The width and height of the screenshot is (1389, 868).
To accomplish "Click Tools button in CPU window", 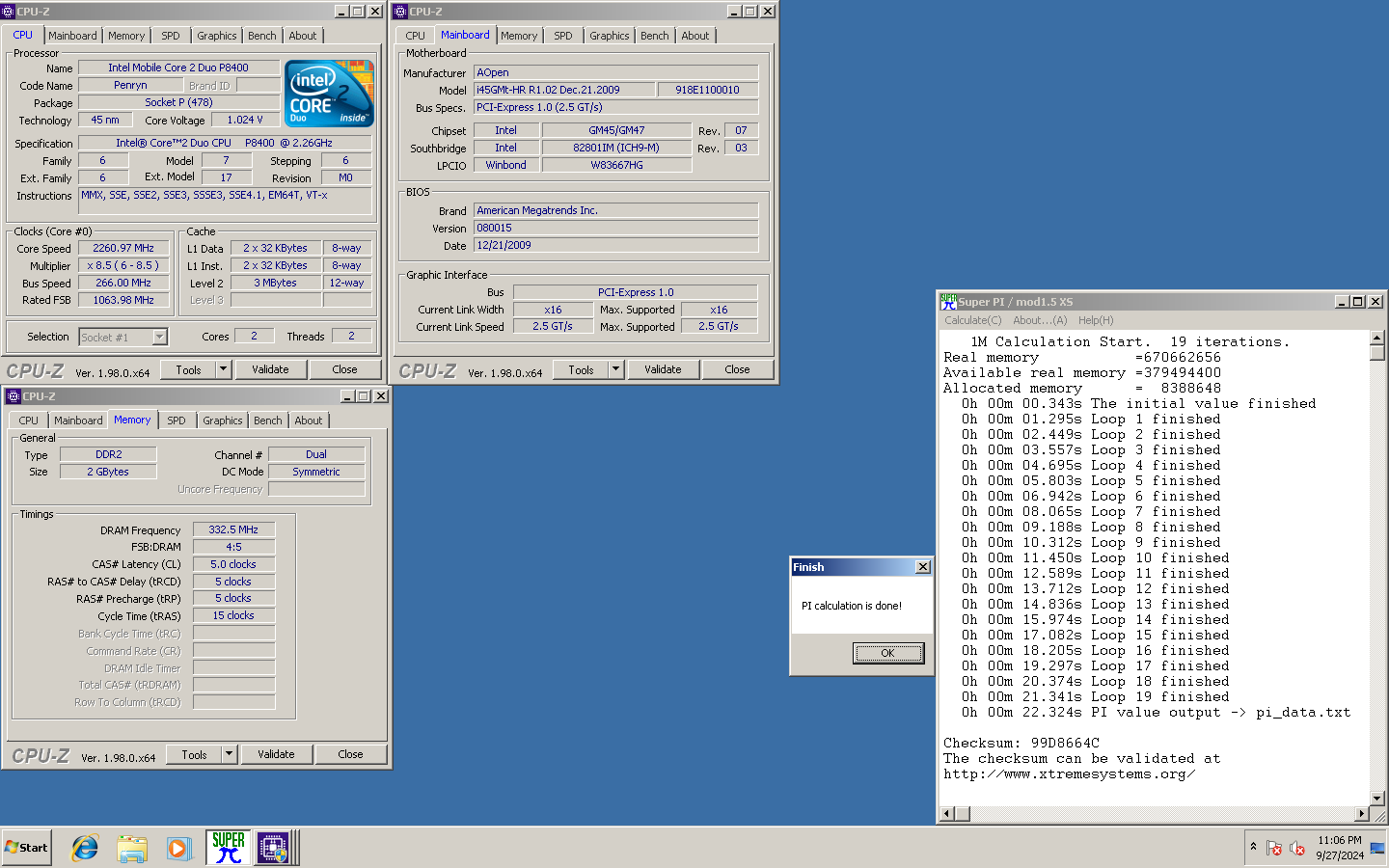I will 189,369.
